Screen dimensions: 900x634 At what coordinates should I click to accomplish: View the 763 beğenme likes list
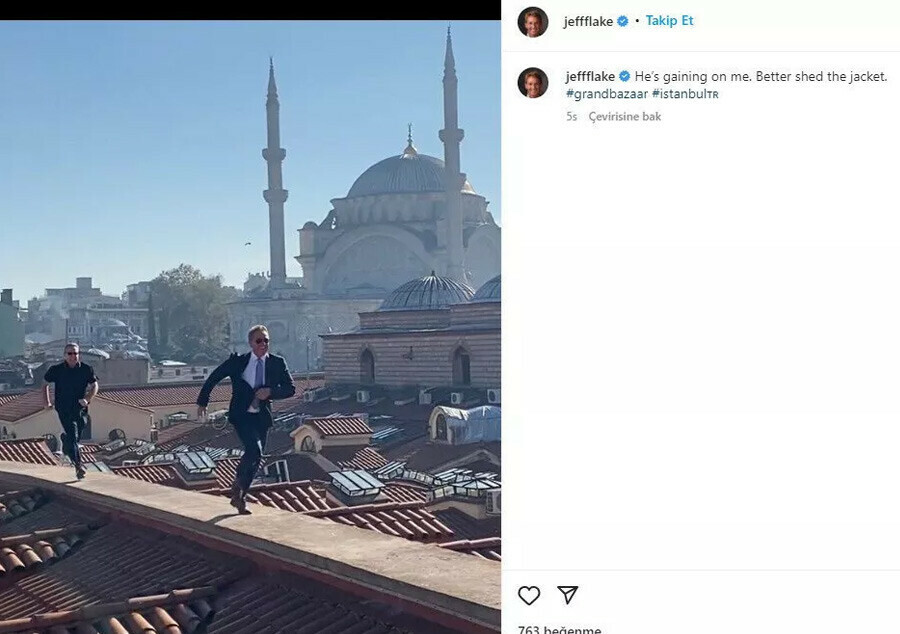click(548, 629)
